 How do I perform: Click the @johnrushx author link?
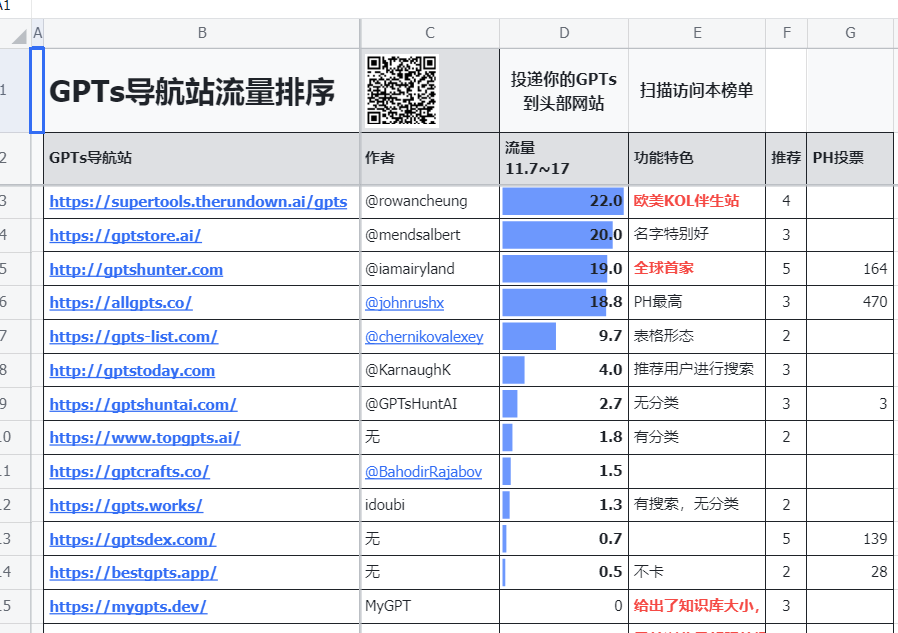[x=404, y=303]
